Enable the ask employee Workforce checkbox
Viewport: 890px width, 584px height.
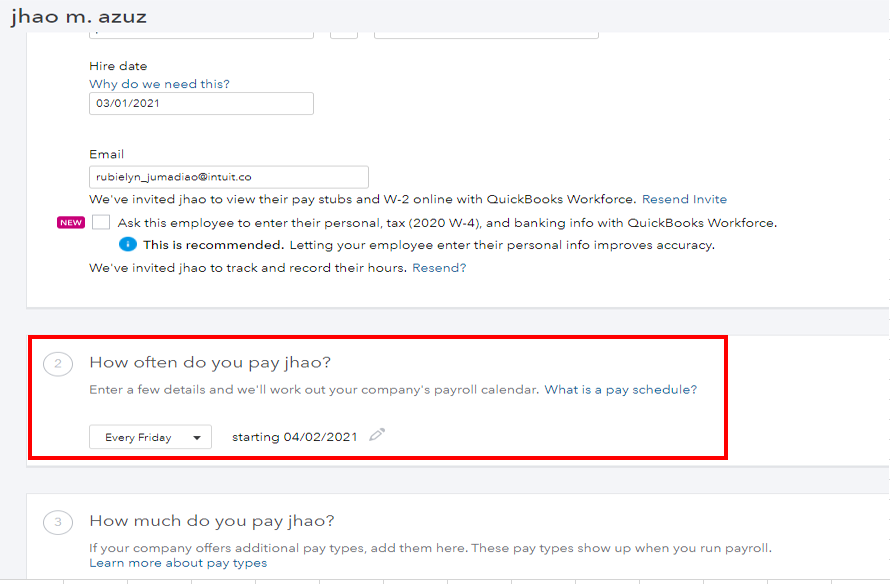(101, 223)
